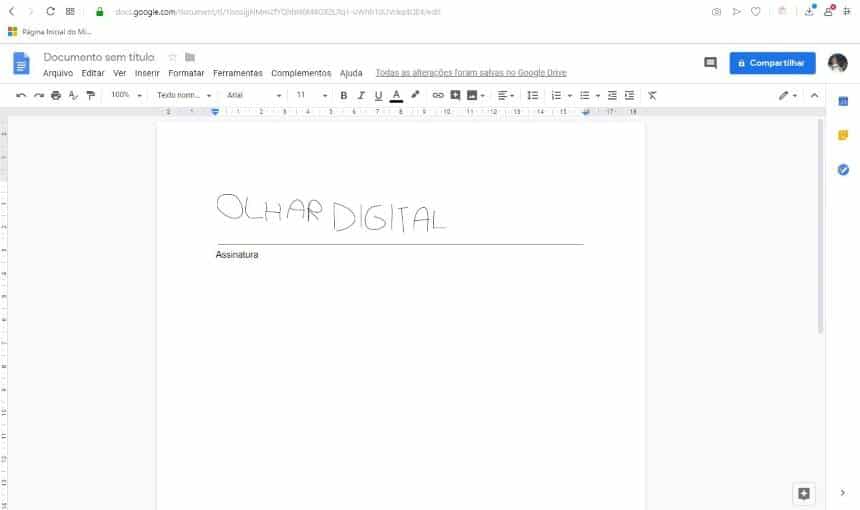Open paragraph style dropdown
860x510 pixels.
(x=184, y=95)
